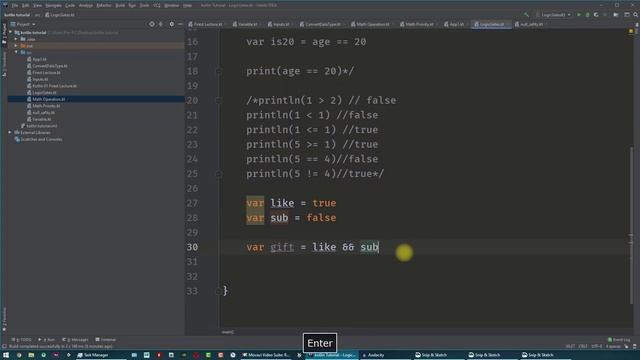Toggle the Structure side tool window button
640x360 pixels.
point(4,64)
